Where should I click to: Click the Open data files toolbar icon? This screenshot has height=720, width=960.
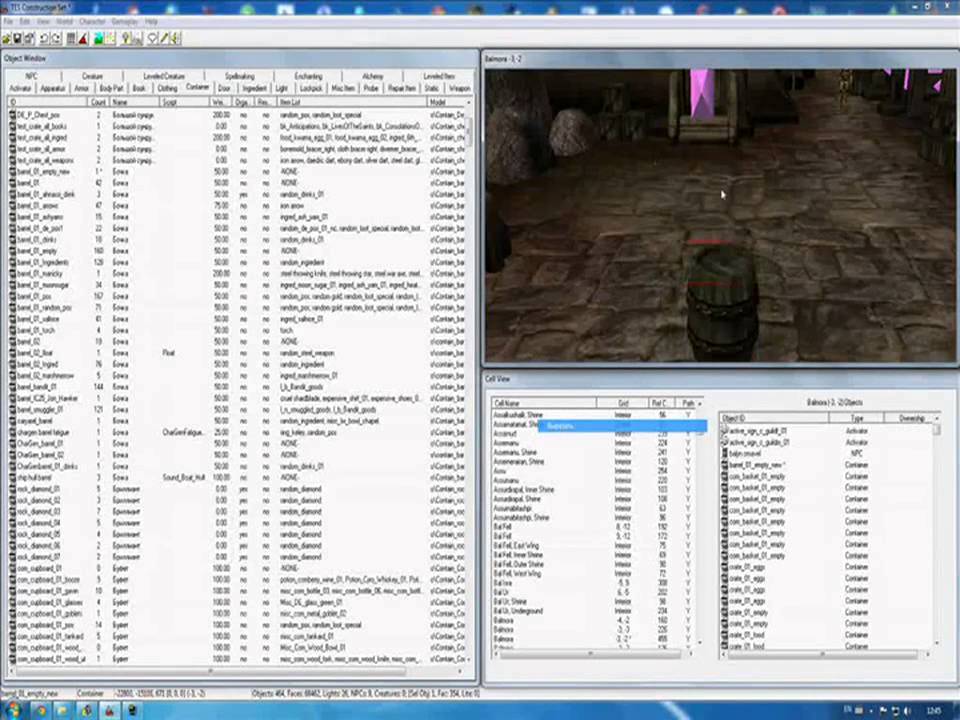[x=7, y=39]
